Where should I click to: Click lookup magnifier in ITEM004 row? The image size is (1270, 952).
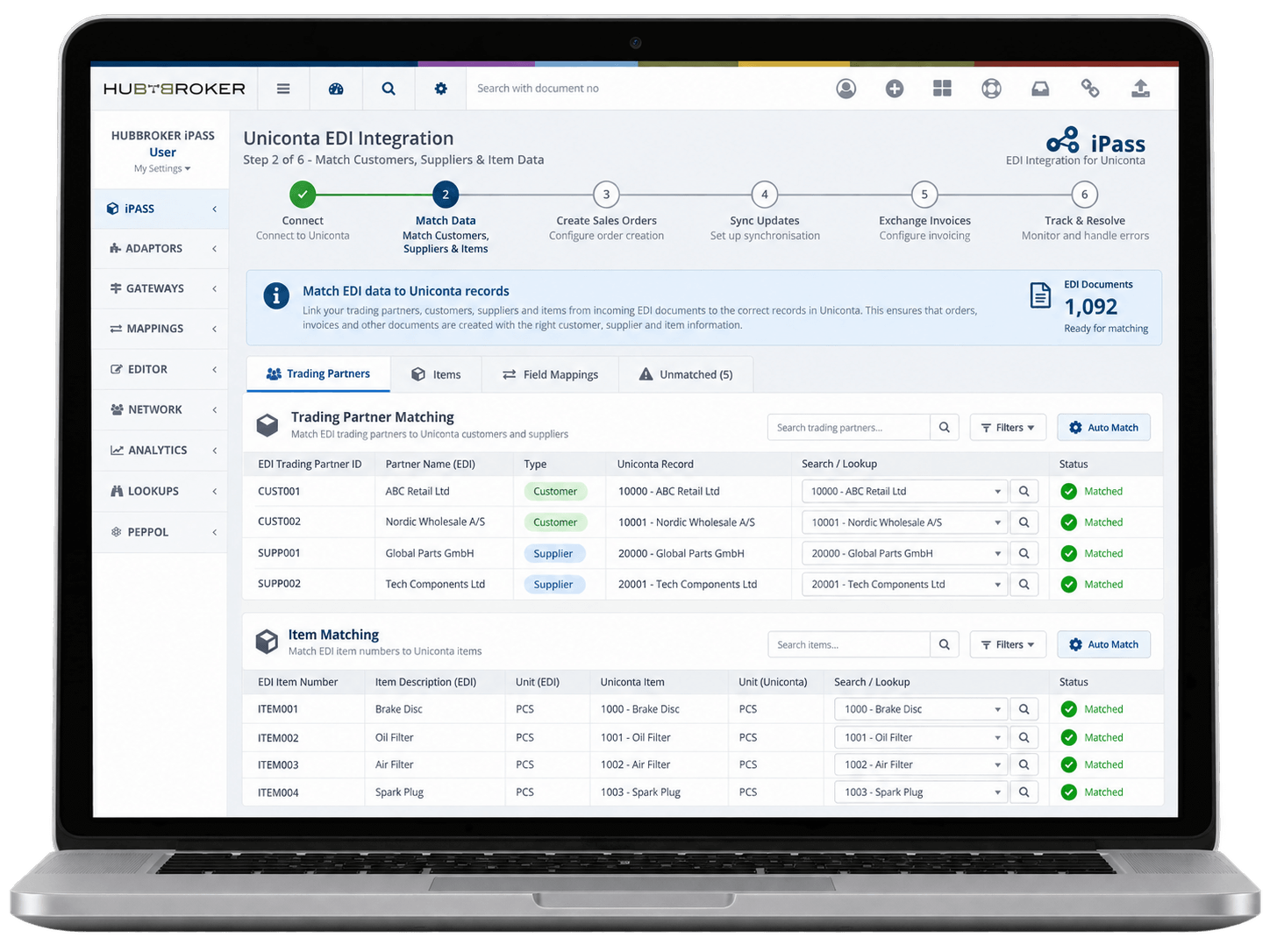1024,792
